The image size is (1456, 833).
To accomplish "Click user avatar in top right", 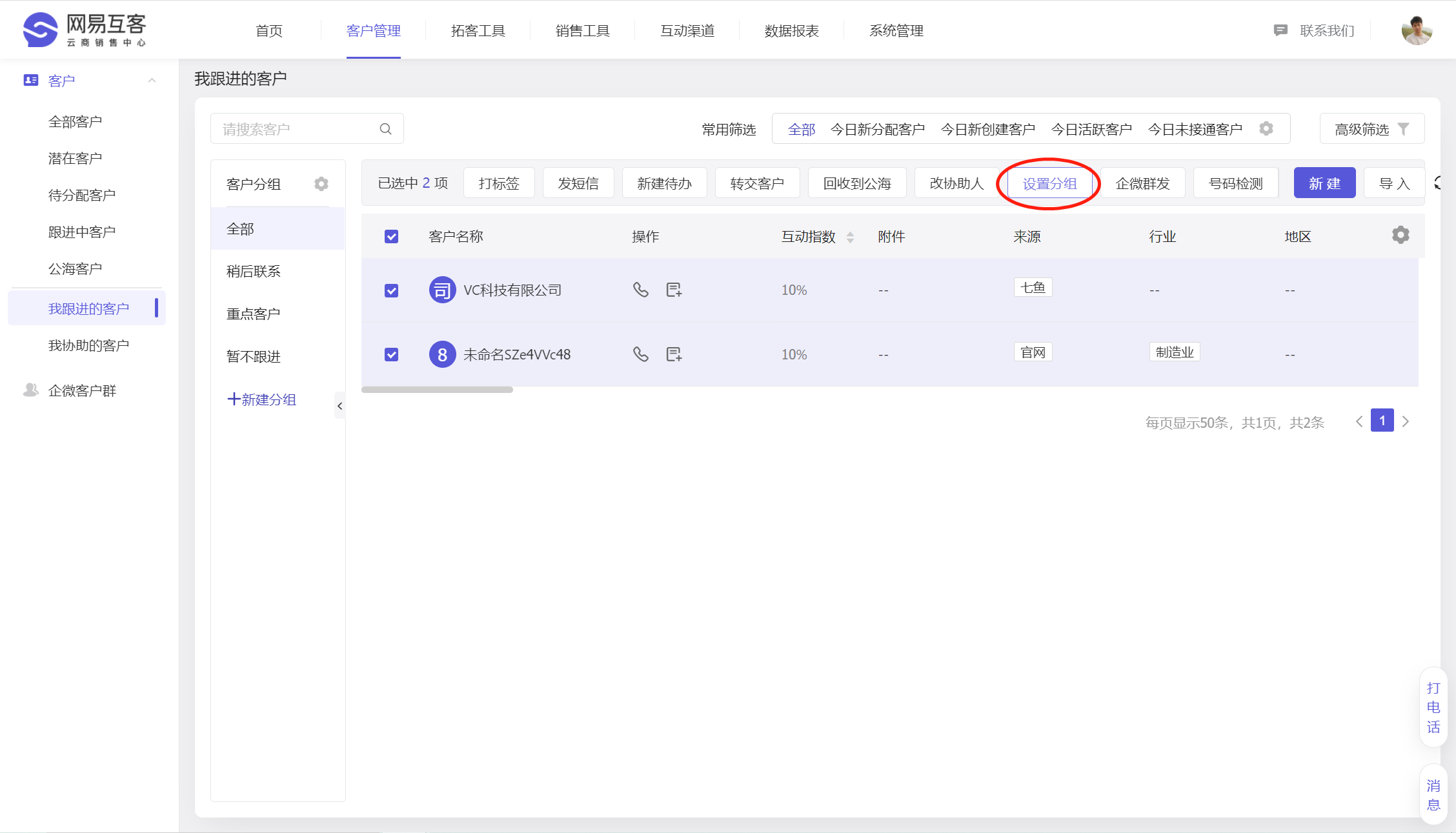I will (1416, 30).
